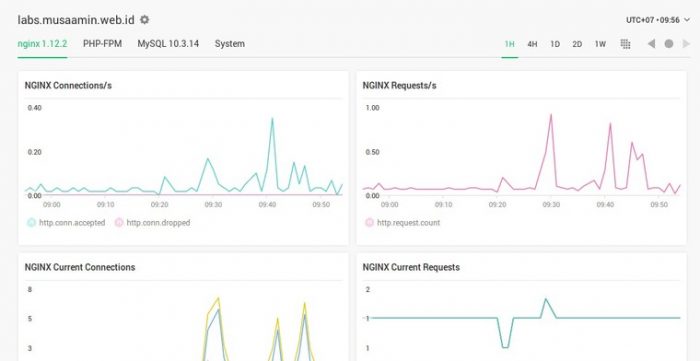The height and width of the screenshot is (361, 700).
Task: Toggle http.conn.accepted legend series
Action: coord(67,222)
